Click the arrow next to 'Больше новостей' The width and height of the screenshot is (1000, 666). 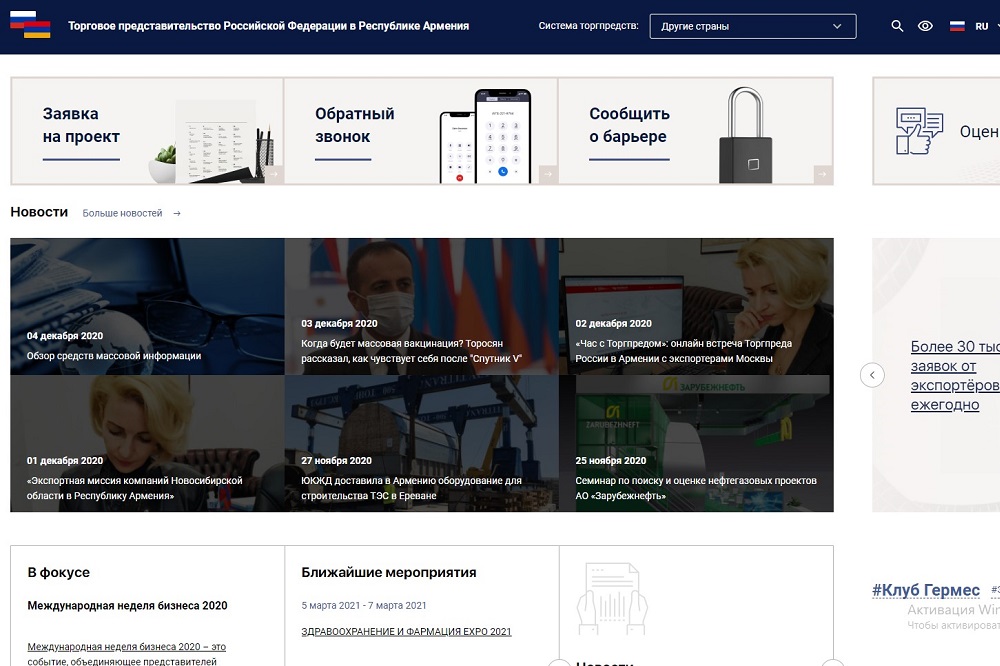[x=177, y=214]
